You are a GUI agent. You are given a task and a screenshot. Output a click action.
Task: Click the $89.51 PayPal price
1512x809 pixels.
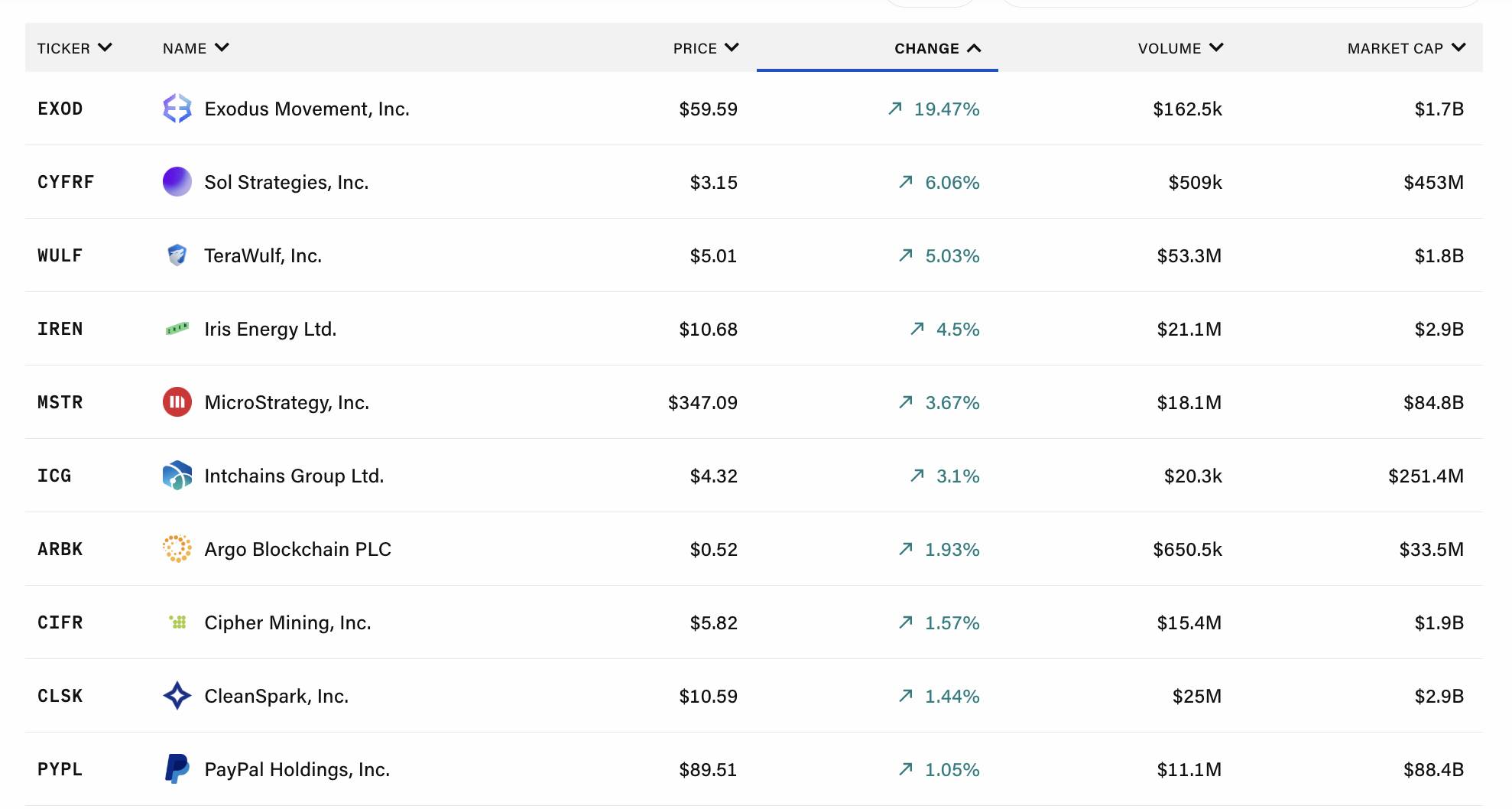708,770
